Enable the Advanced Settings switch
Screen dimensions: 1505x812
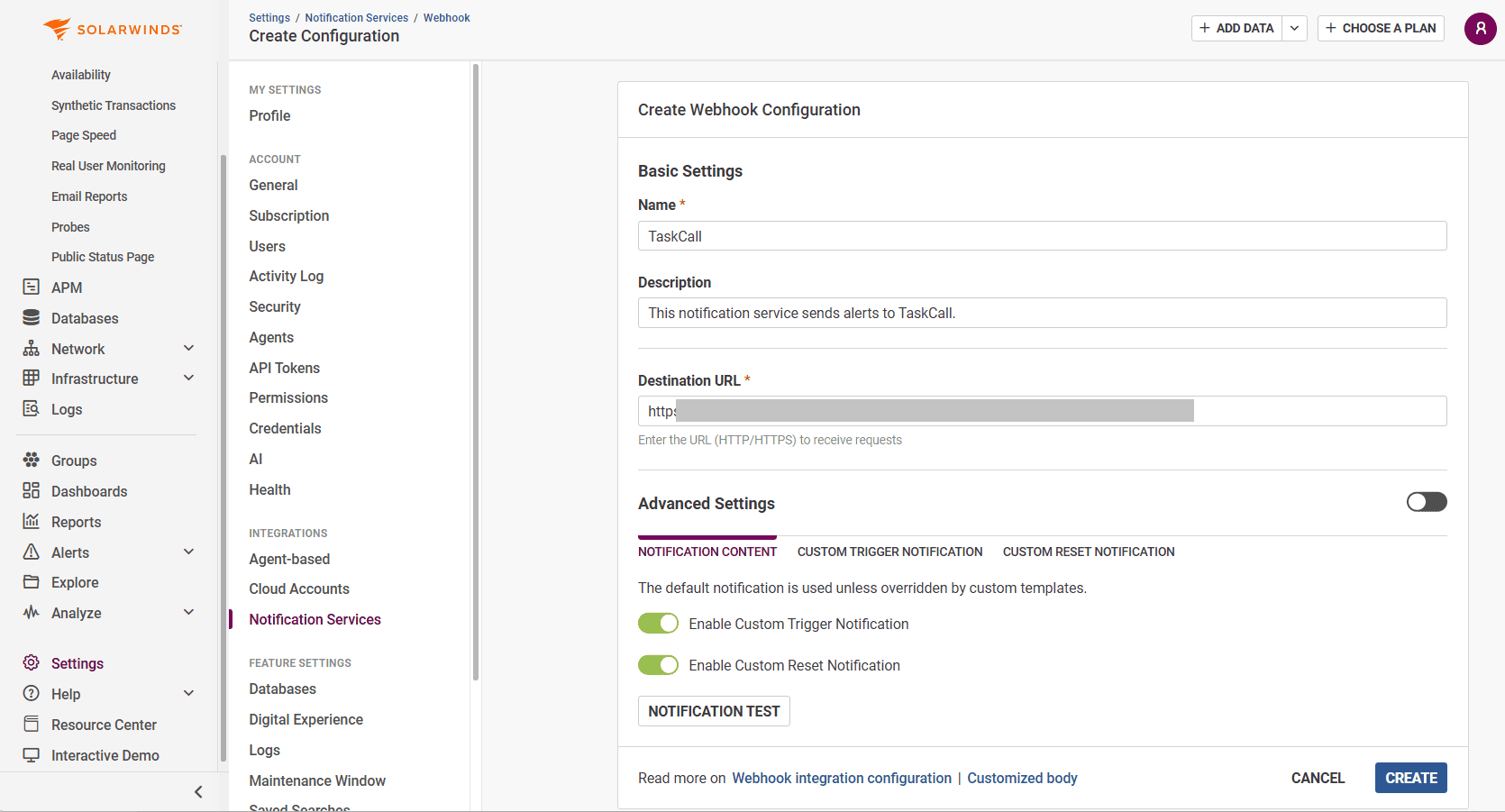click(x=1427, y=501)
